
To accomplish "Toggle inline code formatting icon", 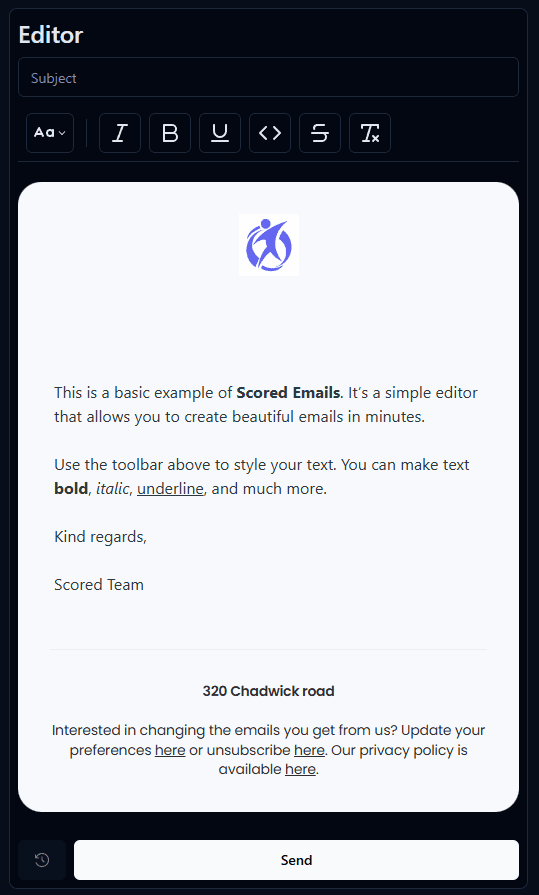I will [x=270, y=133].
